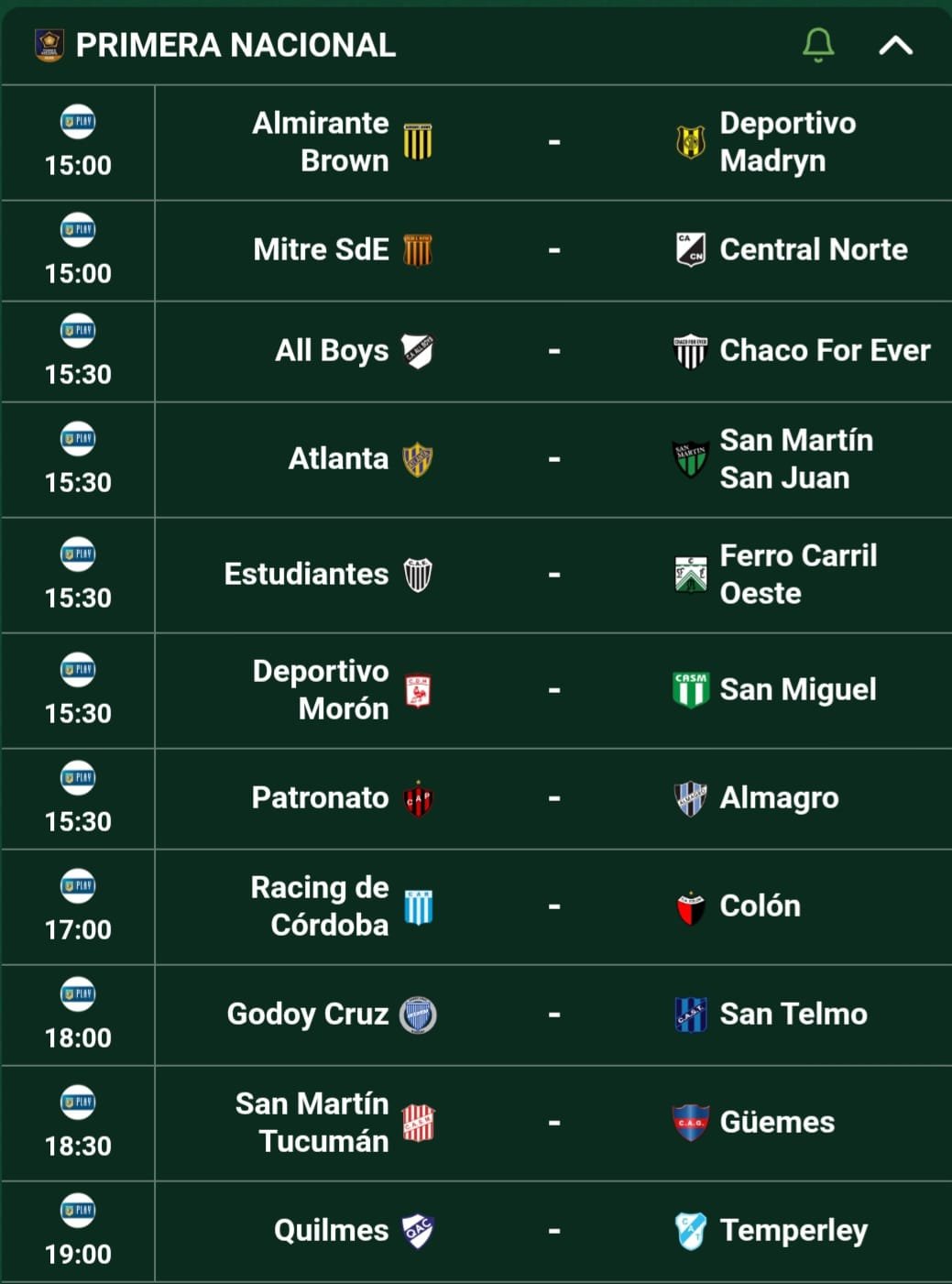This screenshot has width=952, height=1284.
Task: Click the Godoy Cruz round crest
Action: pyautogui.click(x=418, y=1015)
